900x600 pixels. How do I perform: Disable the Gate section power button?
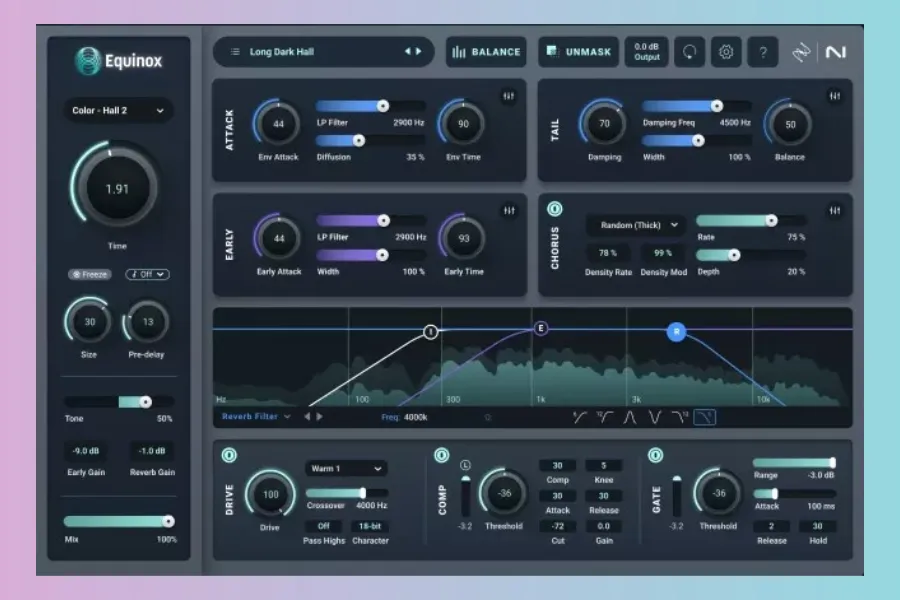655,456
